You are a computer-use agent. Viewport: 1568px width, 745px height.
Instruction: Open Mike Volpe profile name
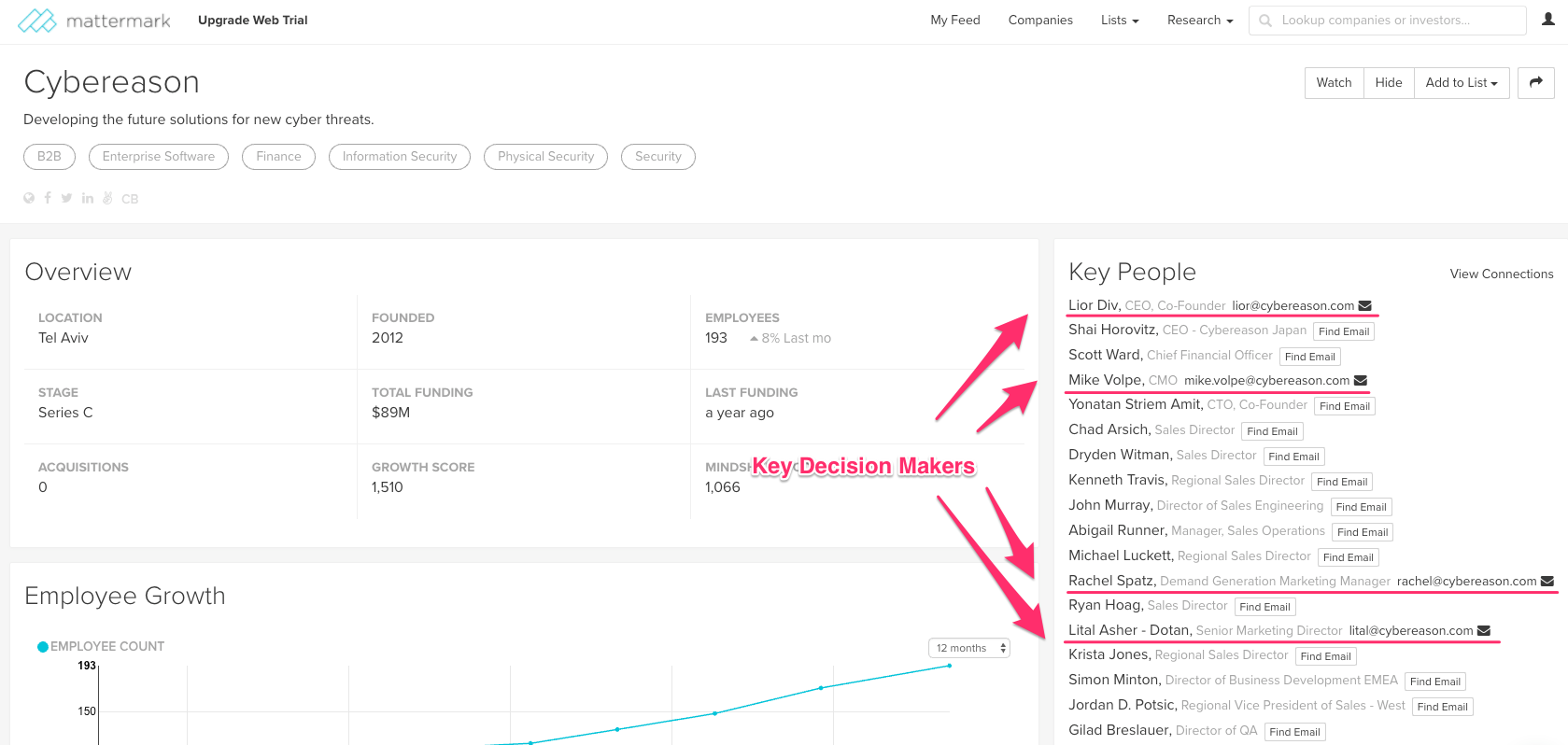[x=1106, y=380]
